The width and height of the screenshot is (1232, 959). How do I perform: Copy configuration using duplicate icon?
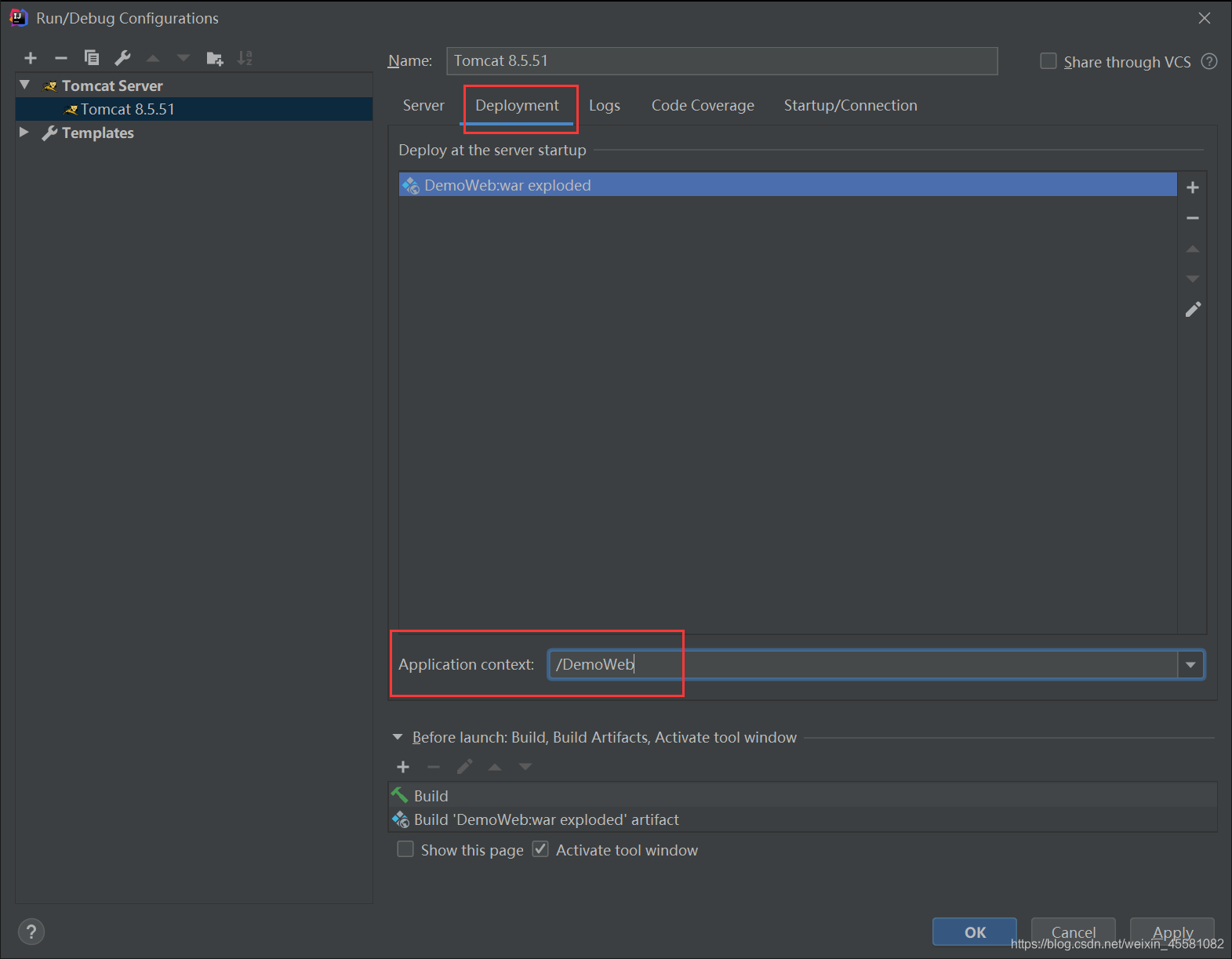pyautogui.click(x=92, y=58)
